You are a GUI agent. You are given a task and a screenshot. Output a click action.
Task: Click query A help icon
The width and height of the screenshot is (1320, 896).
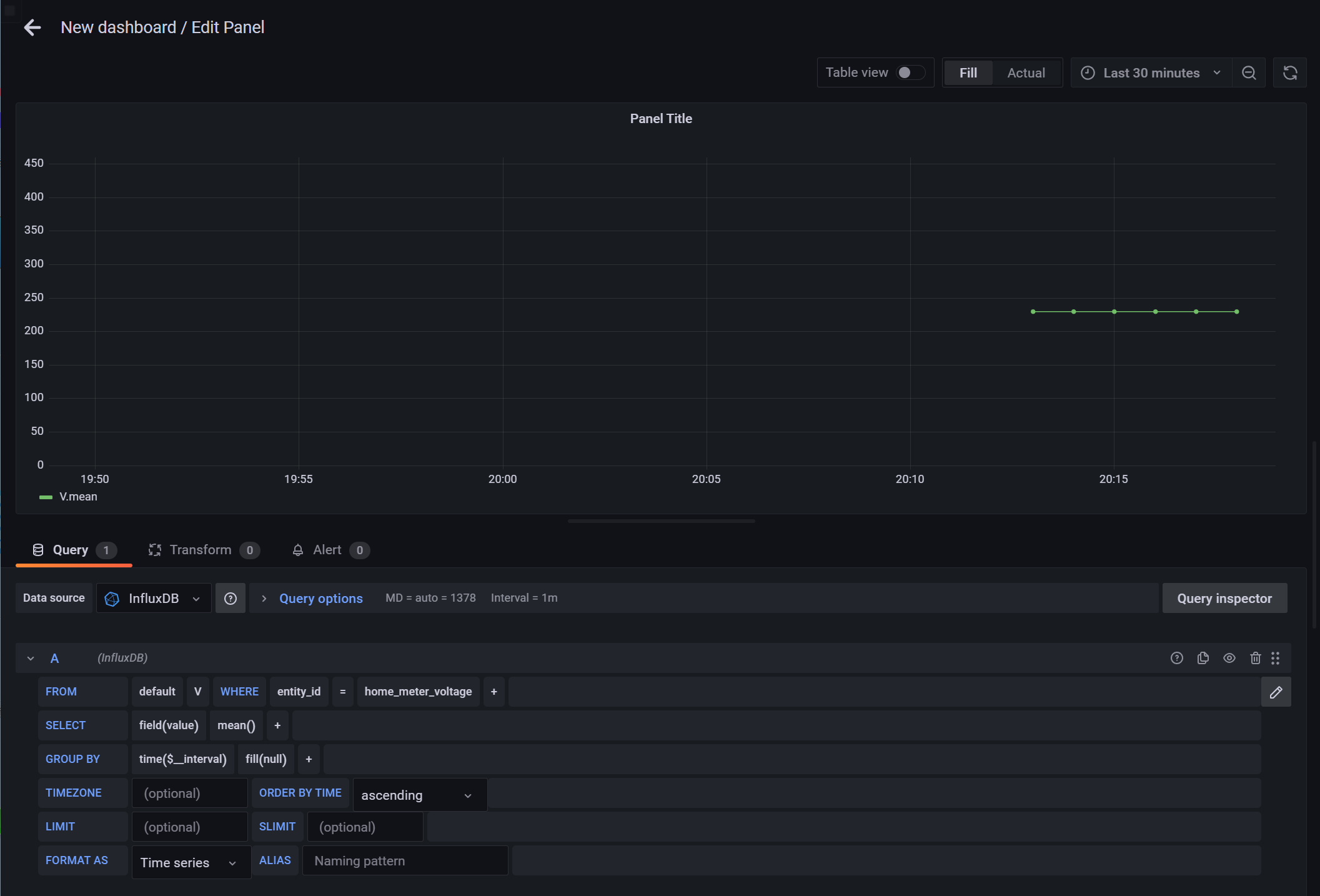tap(1177, 658)
